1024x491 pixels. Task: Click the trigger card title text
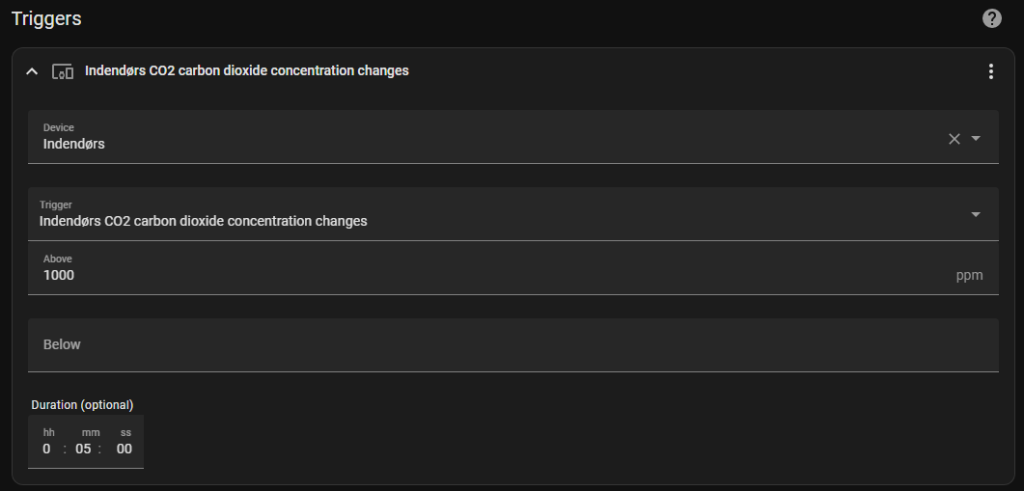coord(246,71)
